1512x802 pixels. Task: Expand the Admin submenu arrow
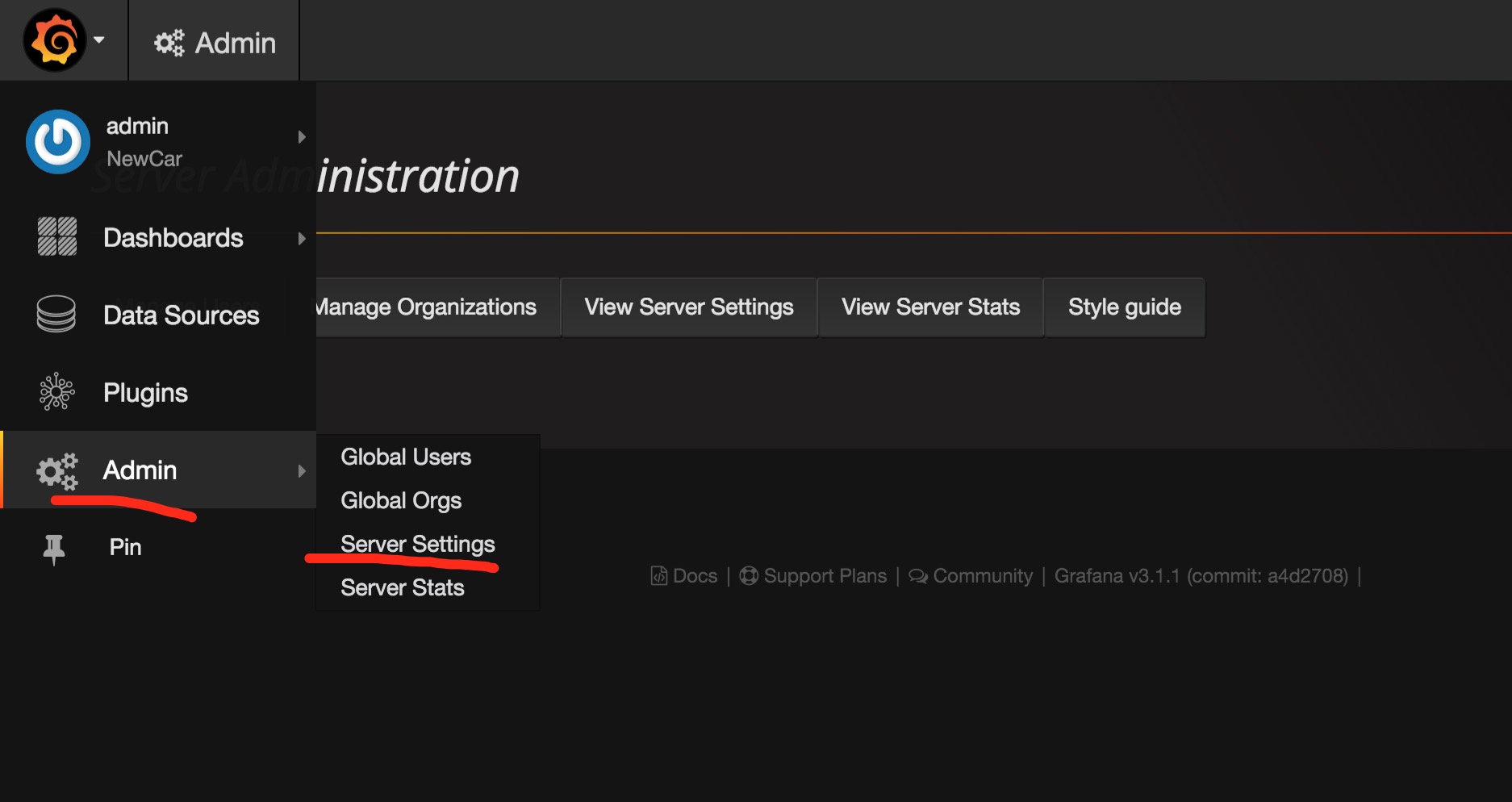click(x=302, y=471)
